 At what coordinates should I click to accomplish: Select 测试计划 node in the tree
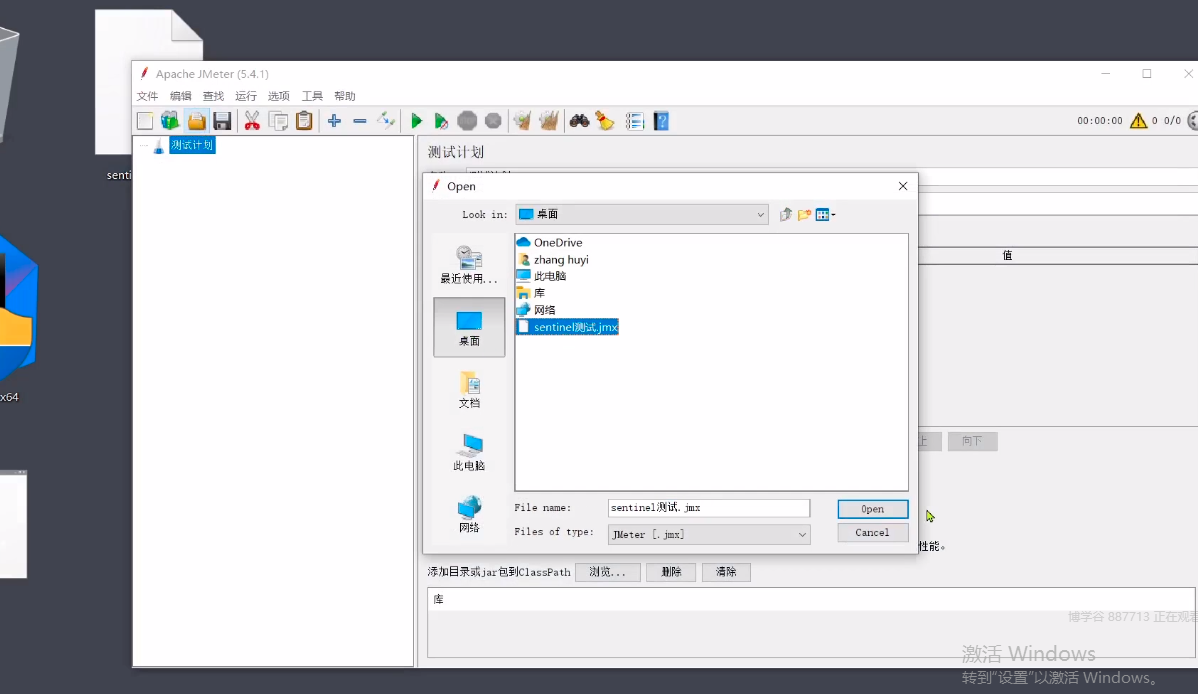point(192,145)
